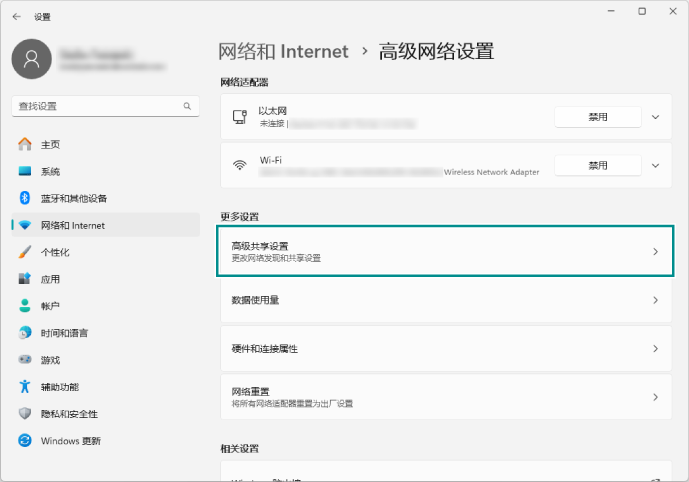The image size is (689, 482).
Task: Click the back arrow in title bar
Action: pyautogui.click(x=16, y=16)
